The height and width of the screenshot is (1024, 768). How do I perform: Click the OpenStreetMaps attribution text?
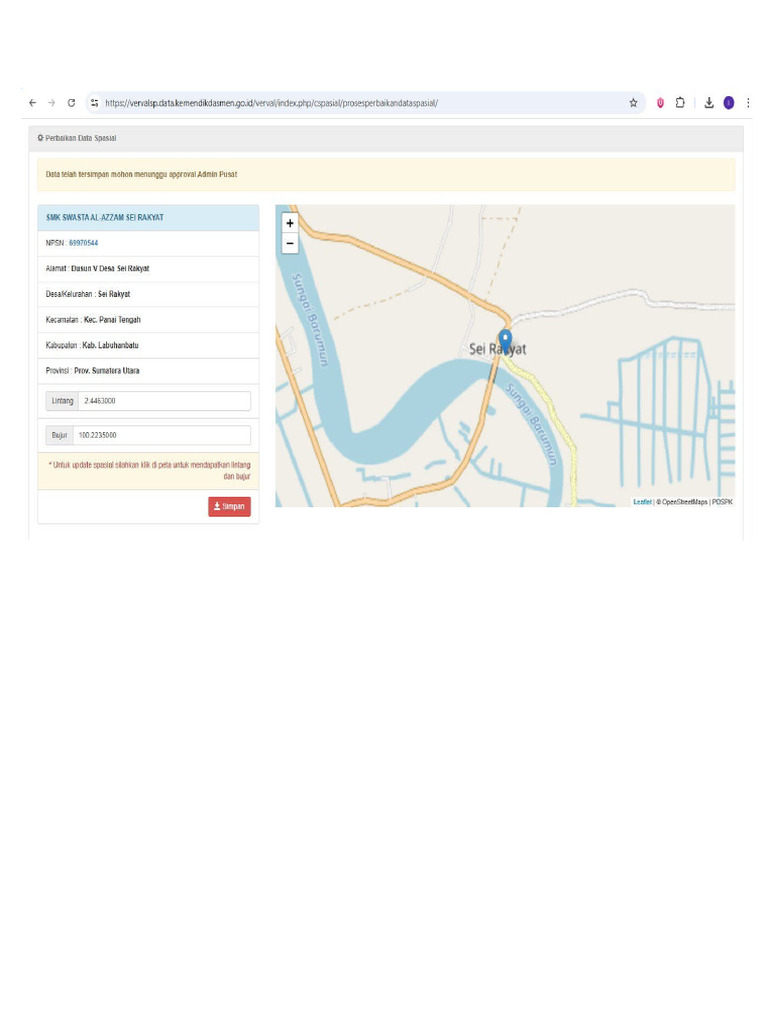pyautogui.click(x=684, y=502)
